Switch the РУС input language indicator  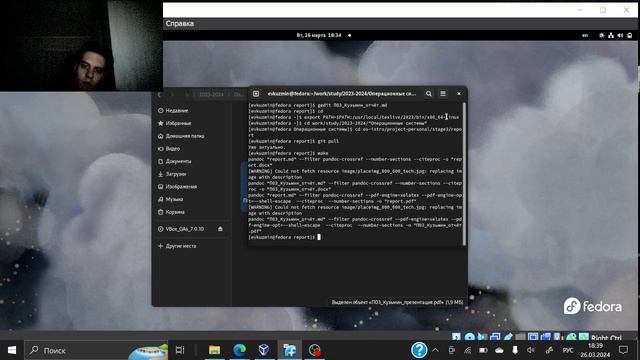click(568, 350)
